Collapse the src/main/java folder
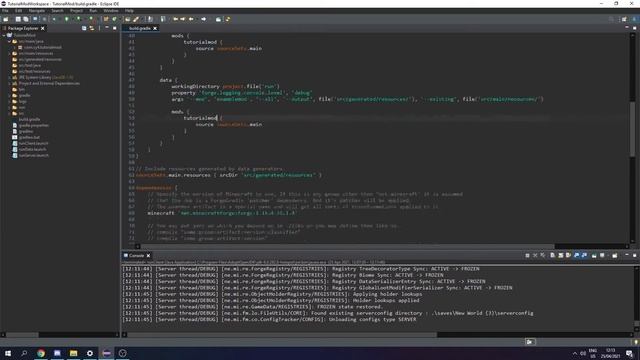Image resolution: width=640 pixels, height=360 pixels. point(9,41)
